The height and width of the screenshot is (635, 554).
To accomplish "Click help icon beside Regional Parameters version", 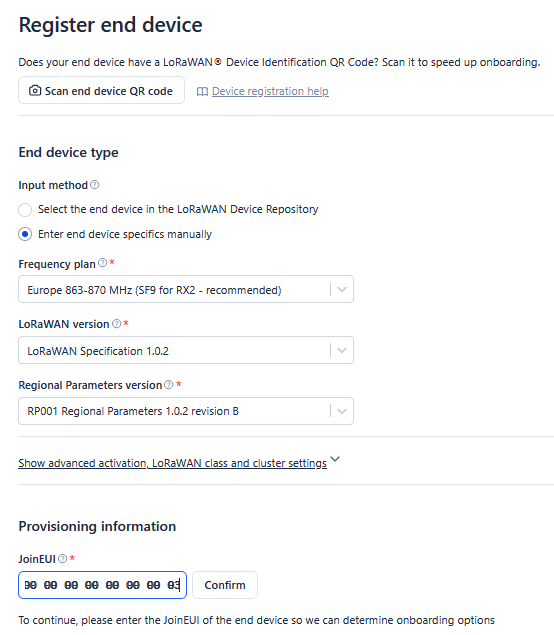I will coord(169,384).
